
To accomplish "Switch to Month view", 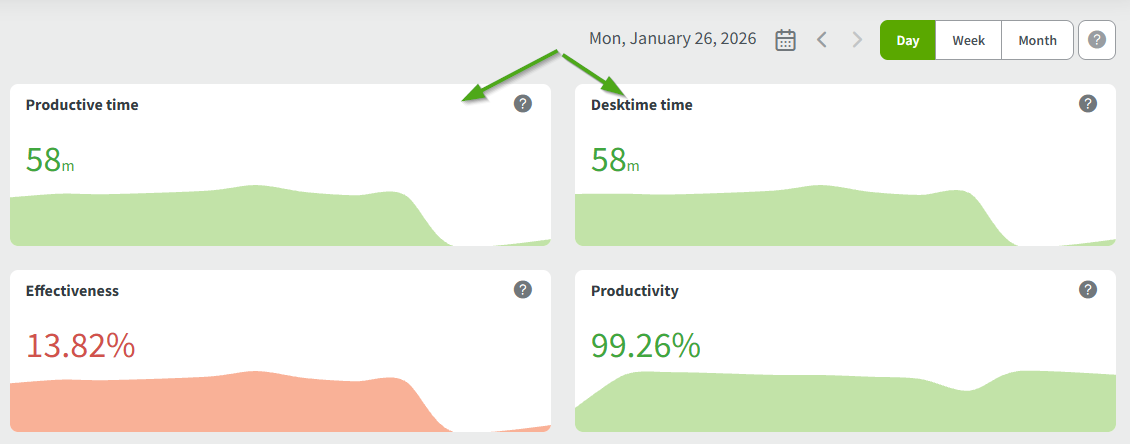I will coord(1037,41).
